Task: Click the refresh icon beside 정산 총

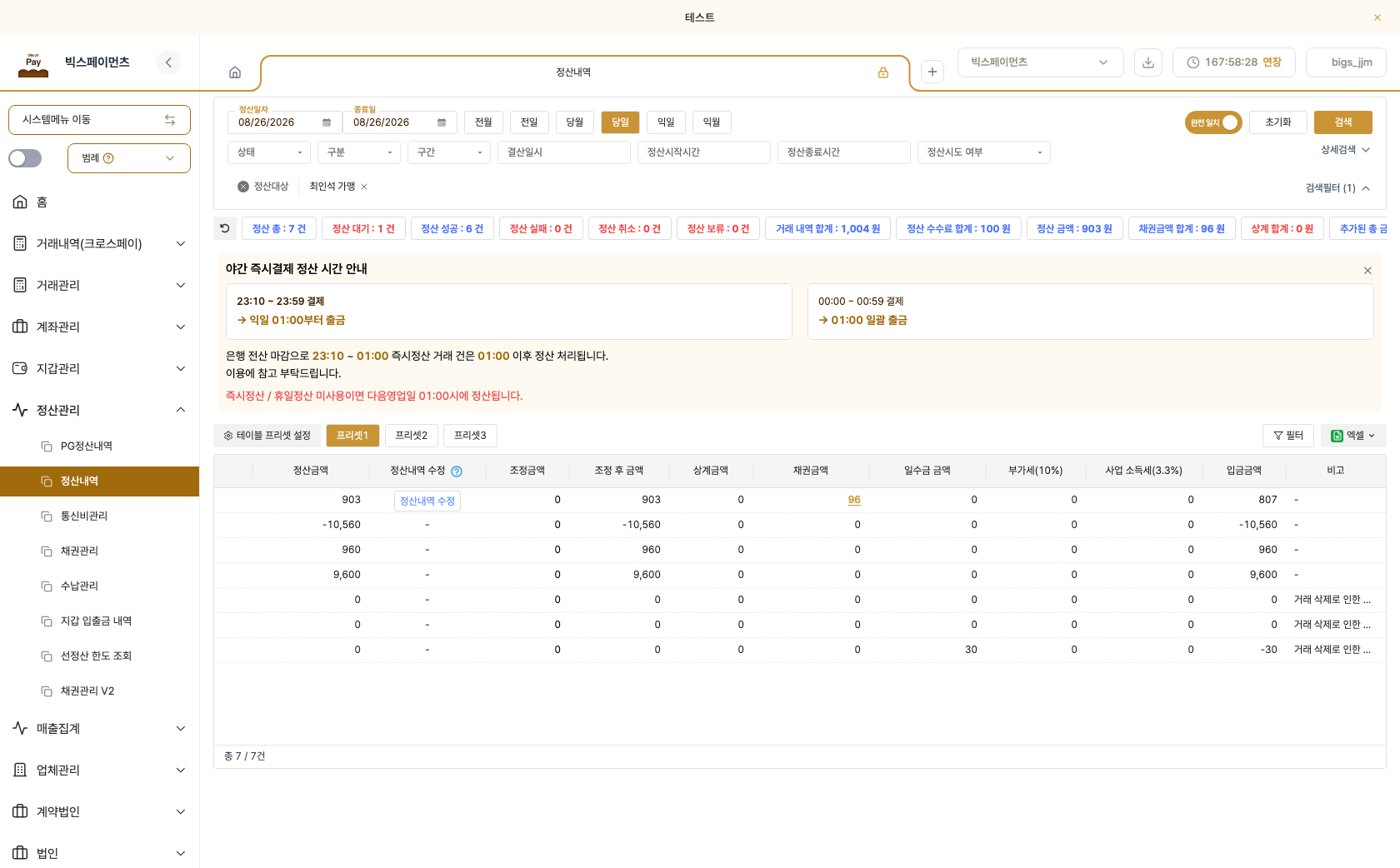Action: 225,228
